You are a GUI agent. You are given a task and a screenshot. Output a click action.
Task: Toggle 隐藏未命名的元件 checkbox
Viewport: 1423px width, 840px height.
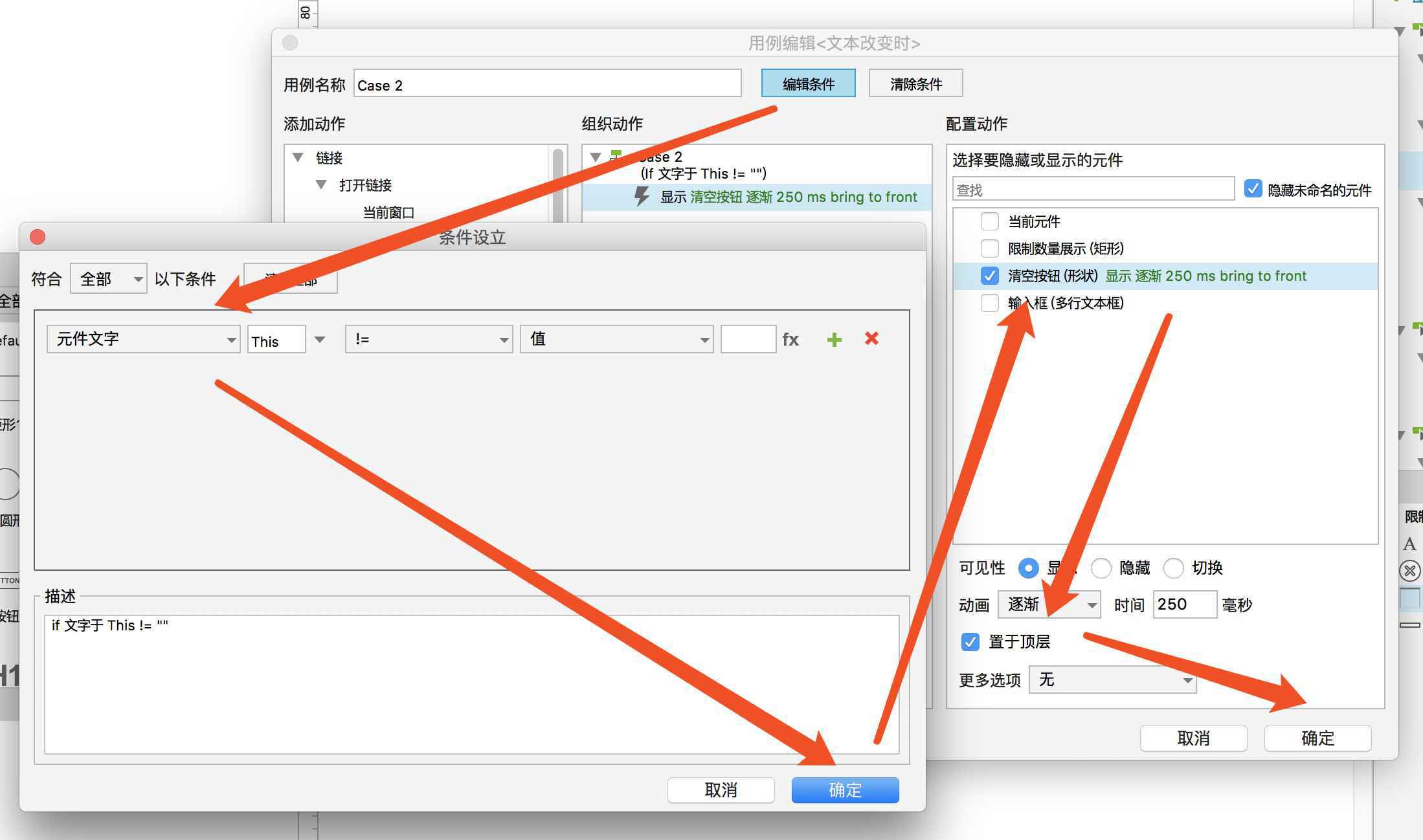tap(1253, 189)
